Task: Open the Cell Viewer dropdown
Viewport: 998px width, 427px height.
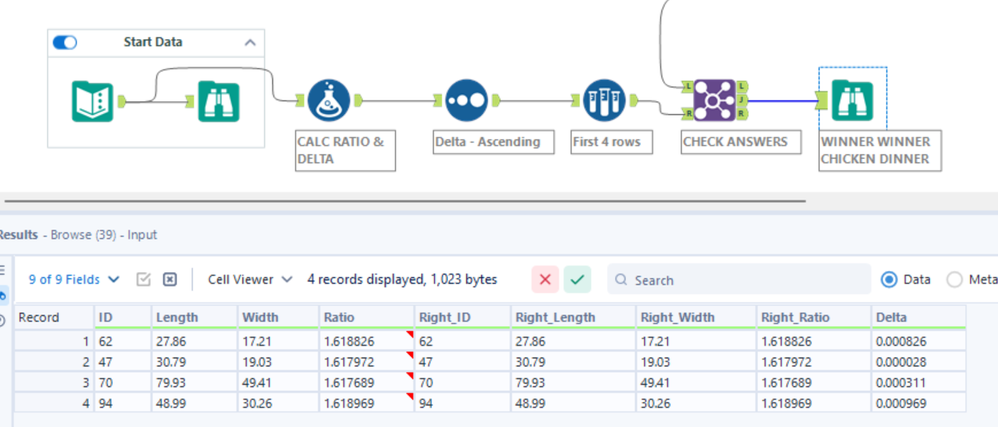Action: [250, 280]
